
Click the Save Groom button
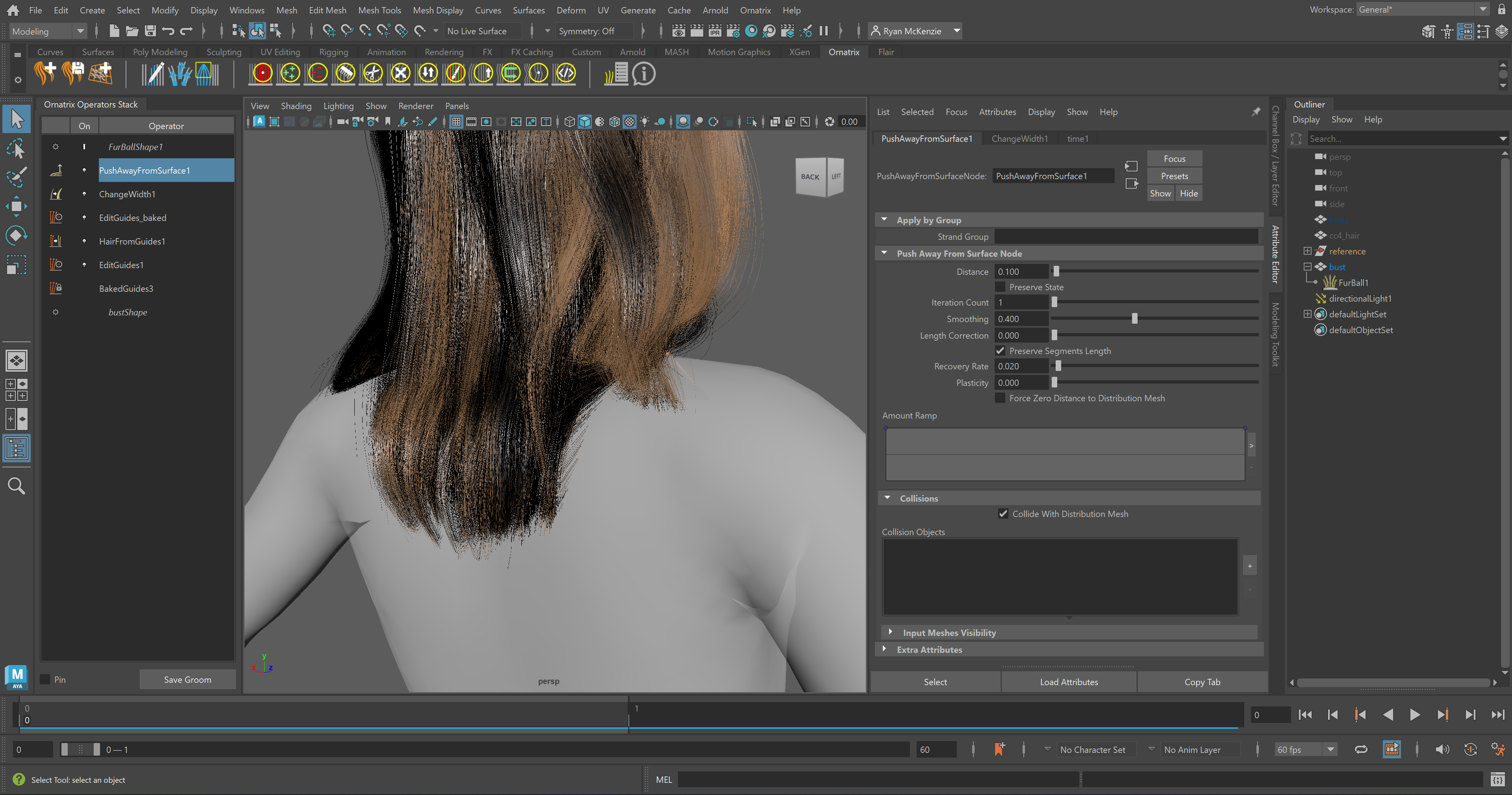click(187, 679)
